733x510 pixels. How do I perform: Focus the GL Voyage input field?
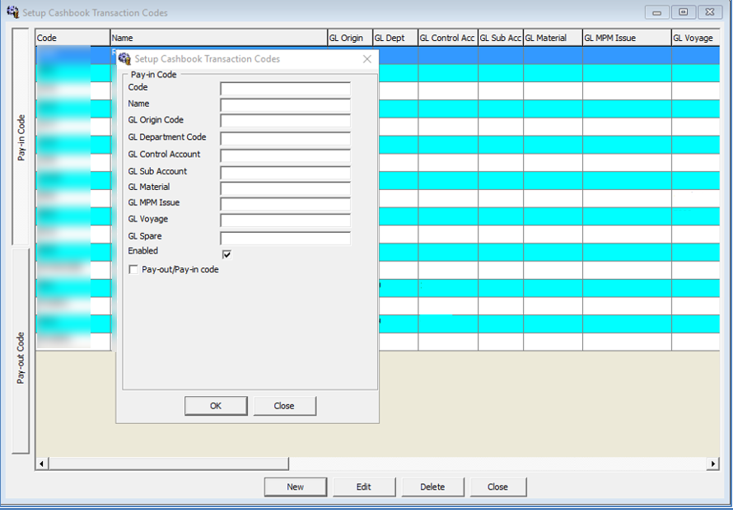pyautogui.click(x=285, y=220)
